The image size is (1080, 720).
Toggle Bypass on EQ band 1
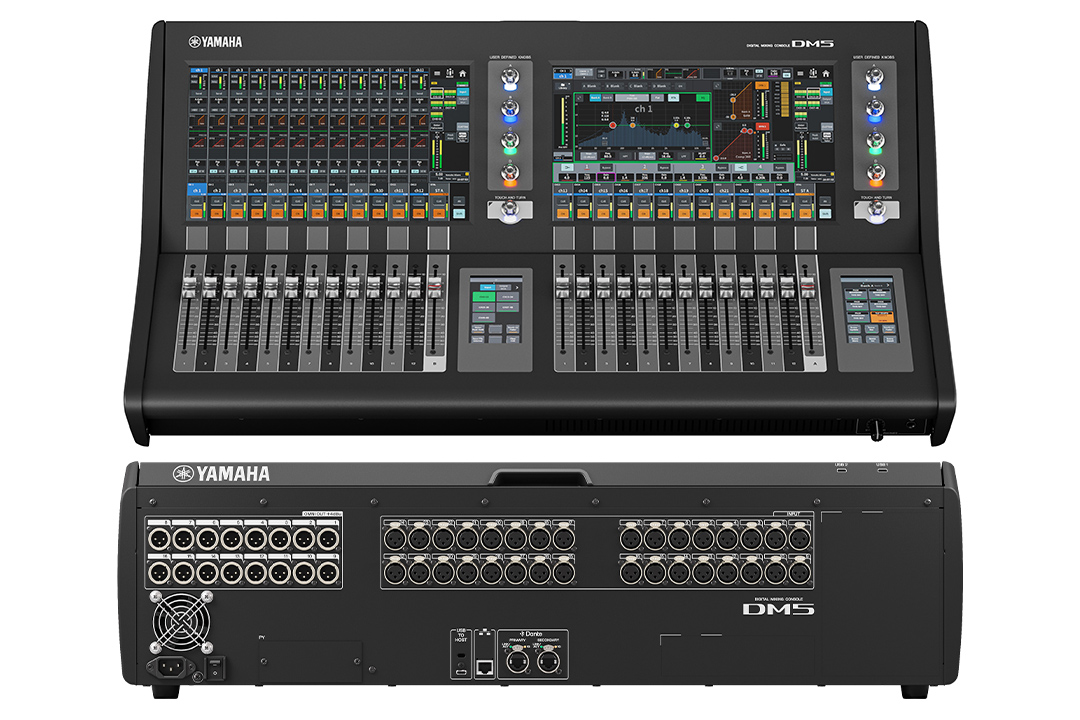coord(606,167)
